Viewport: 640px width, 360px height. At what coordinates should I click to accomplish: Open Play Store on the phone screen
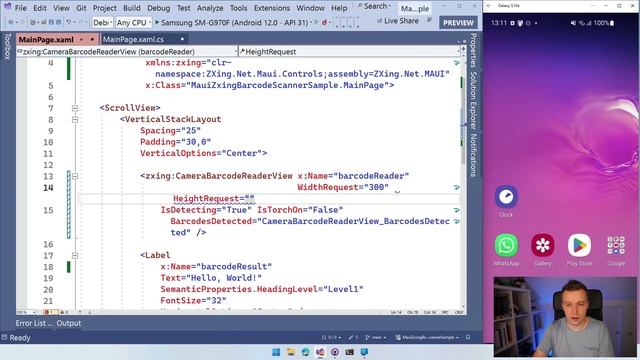tap(579, 245)
